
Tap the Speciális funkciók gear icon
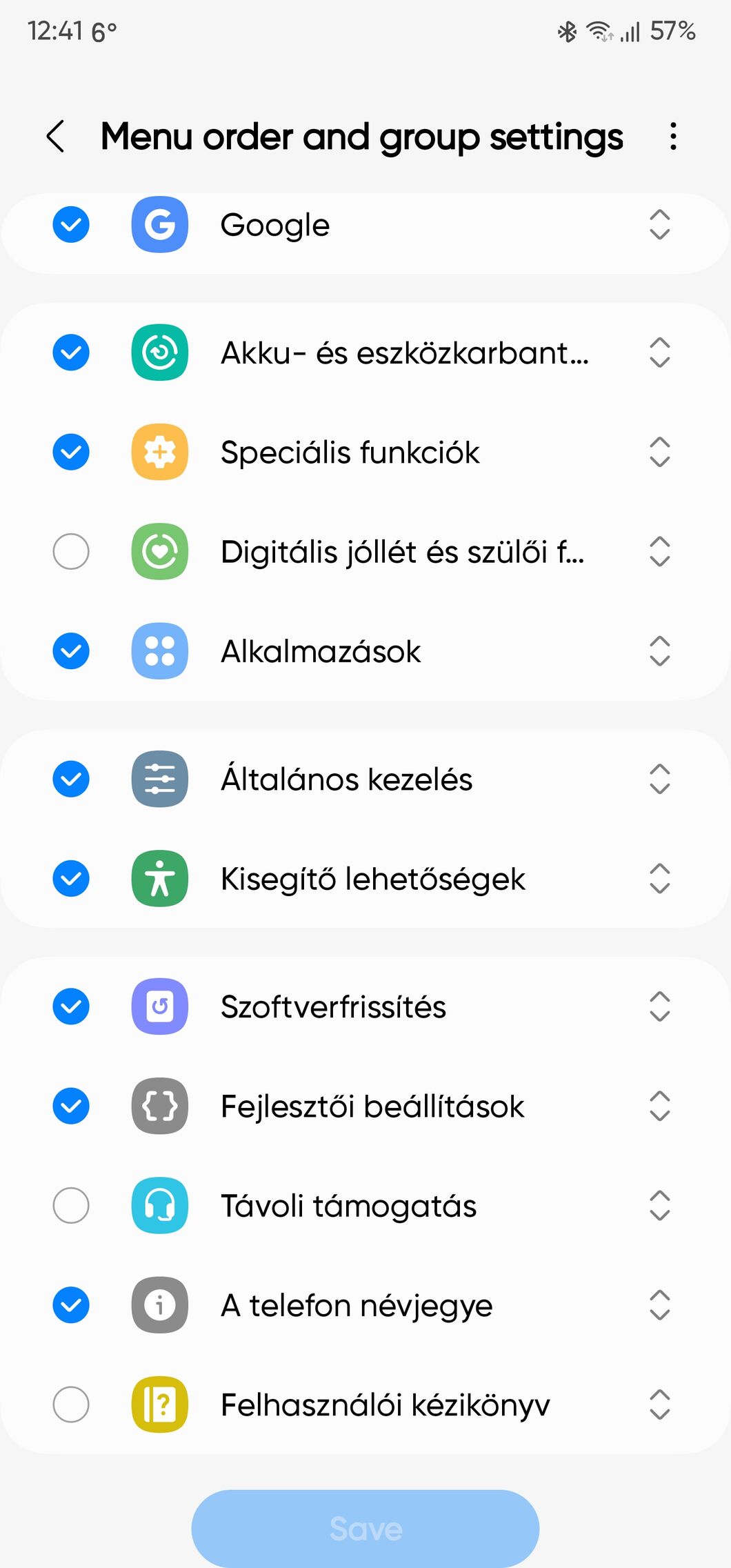(159, 452)
